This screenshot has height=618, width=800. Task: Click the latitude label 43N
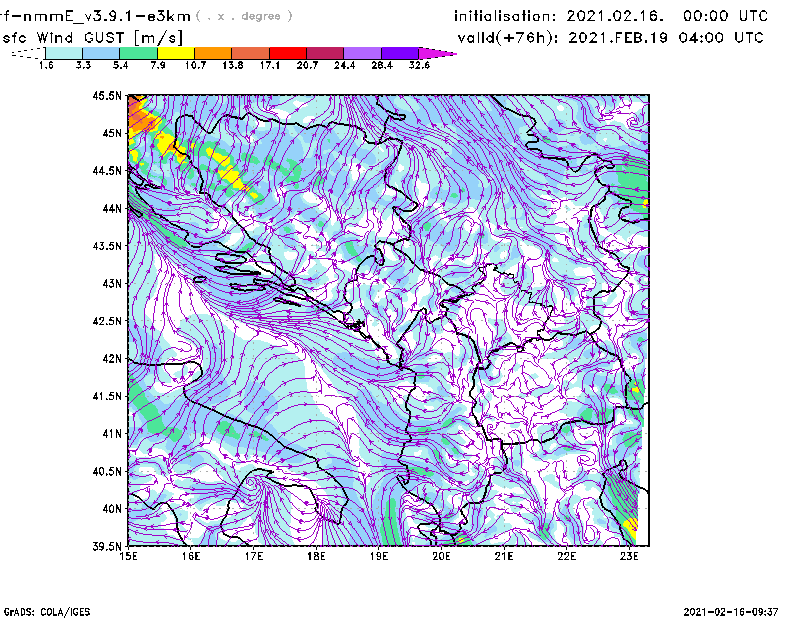(112, 283)
